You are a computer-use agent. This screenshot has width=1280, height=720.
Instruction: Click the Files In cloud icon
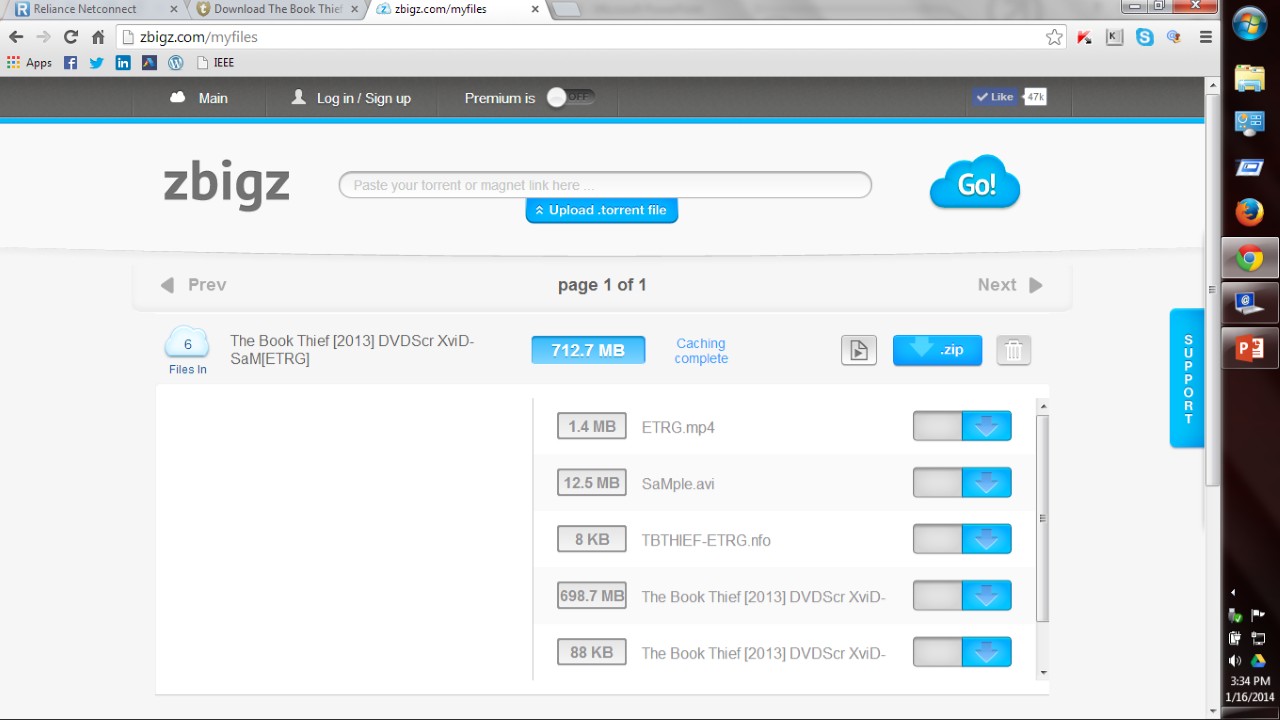click(x=187, y=345)
